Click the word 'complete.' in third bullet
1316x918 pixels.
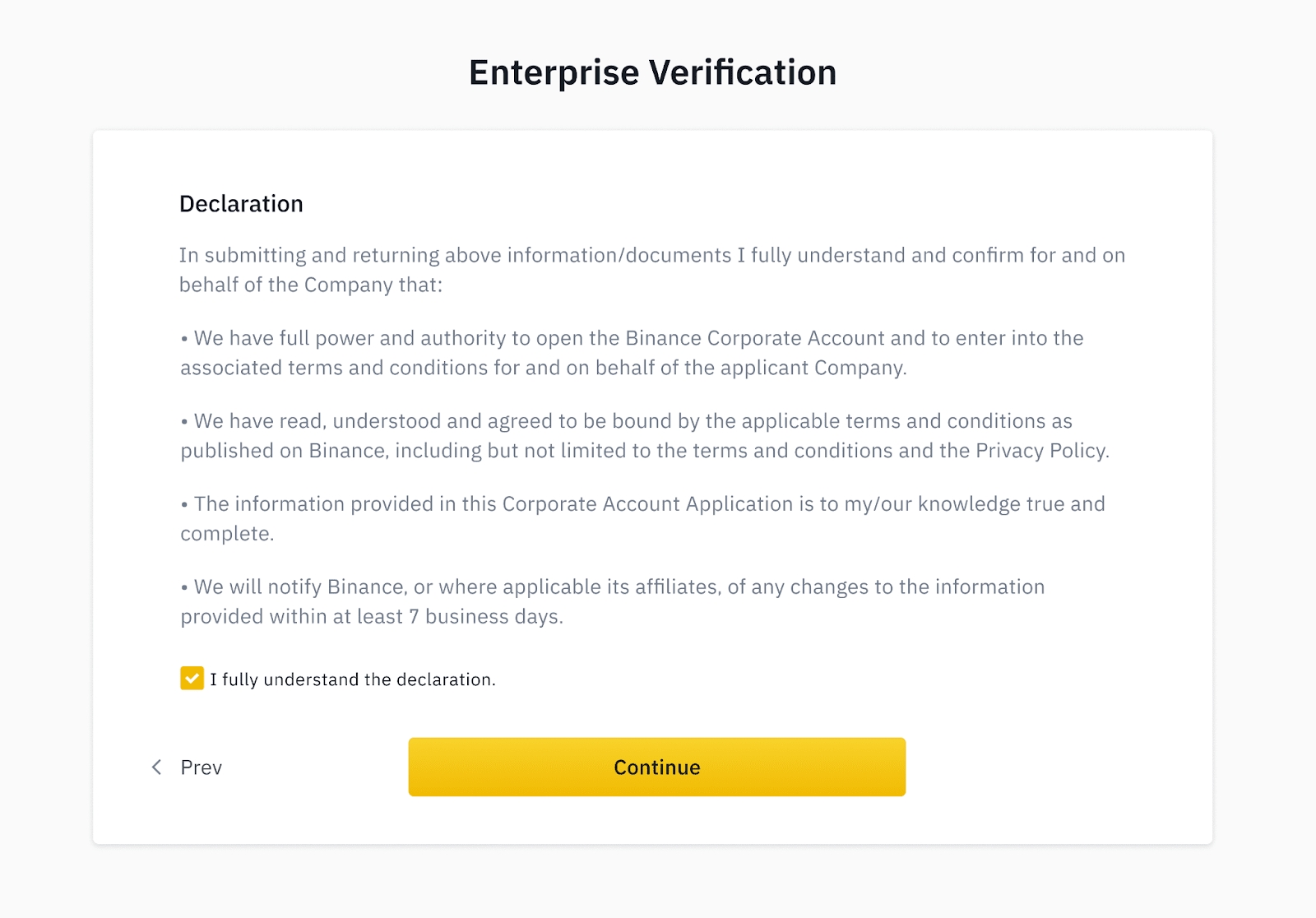click(227, 534)
